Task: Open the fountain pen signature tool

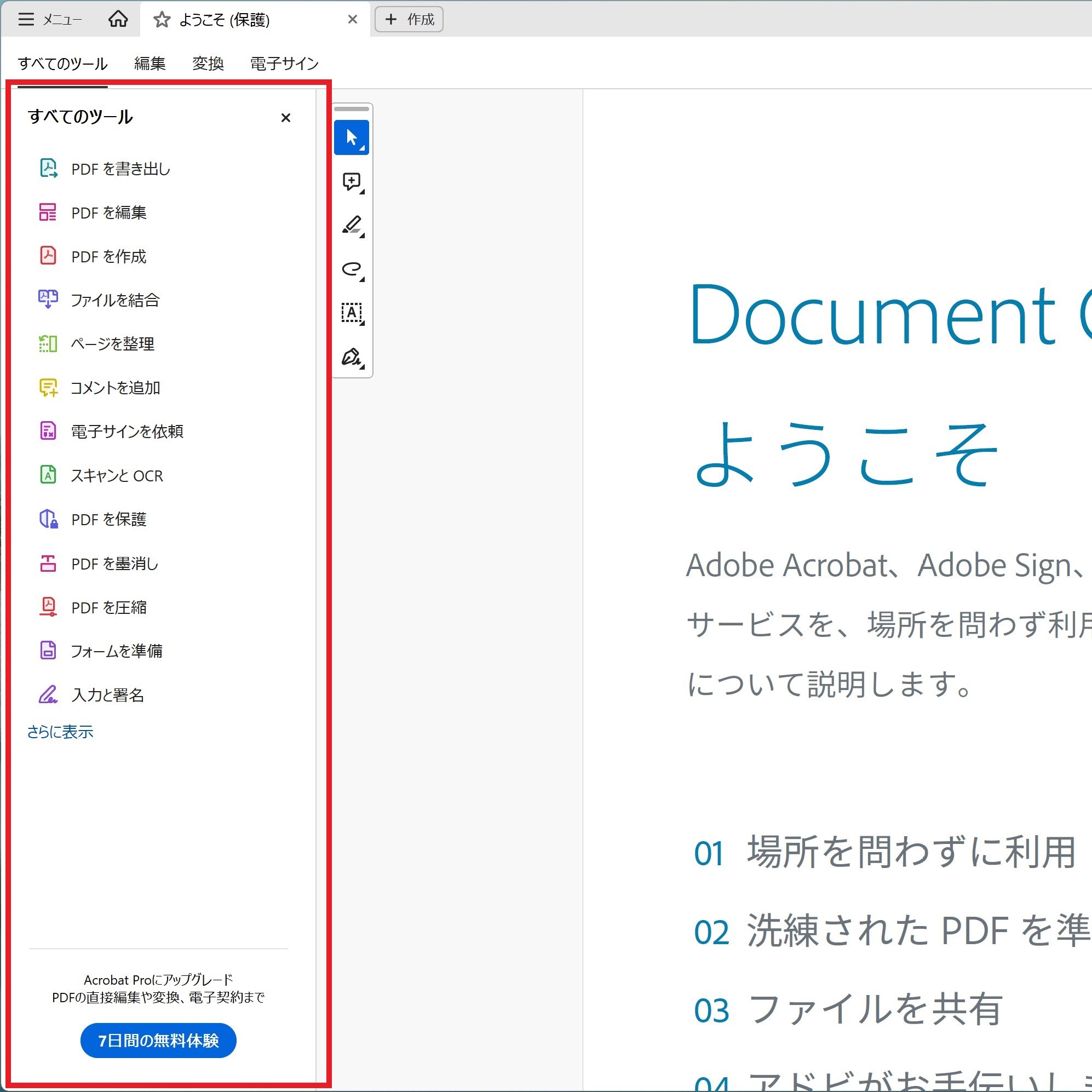Action: (351, 357)
